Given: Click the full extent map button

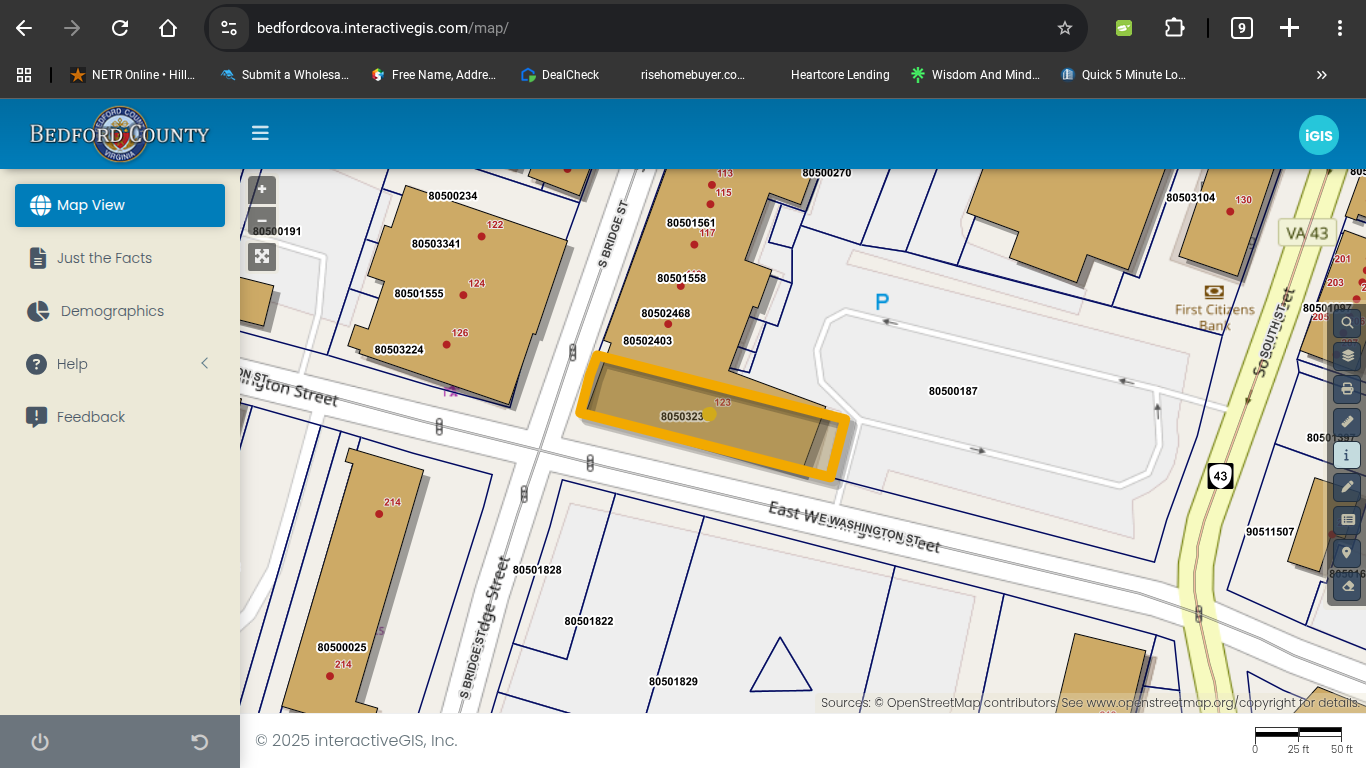Looking at the screenshot, I should pos(262,257).
